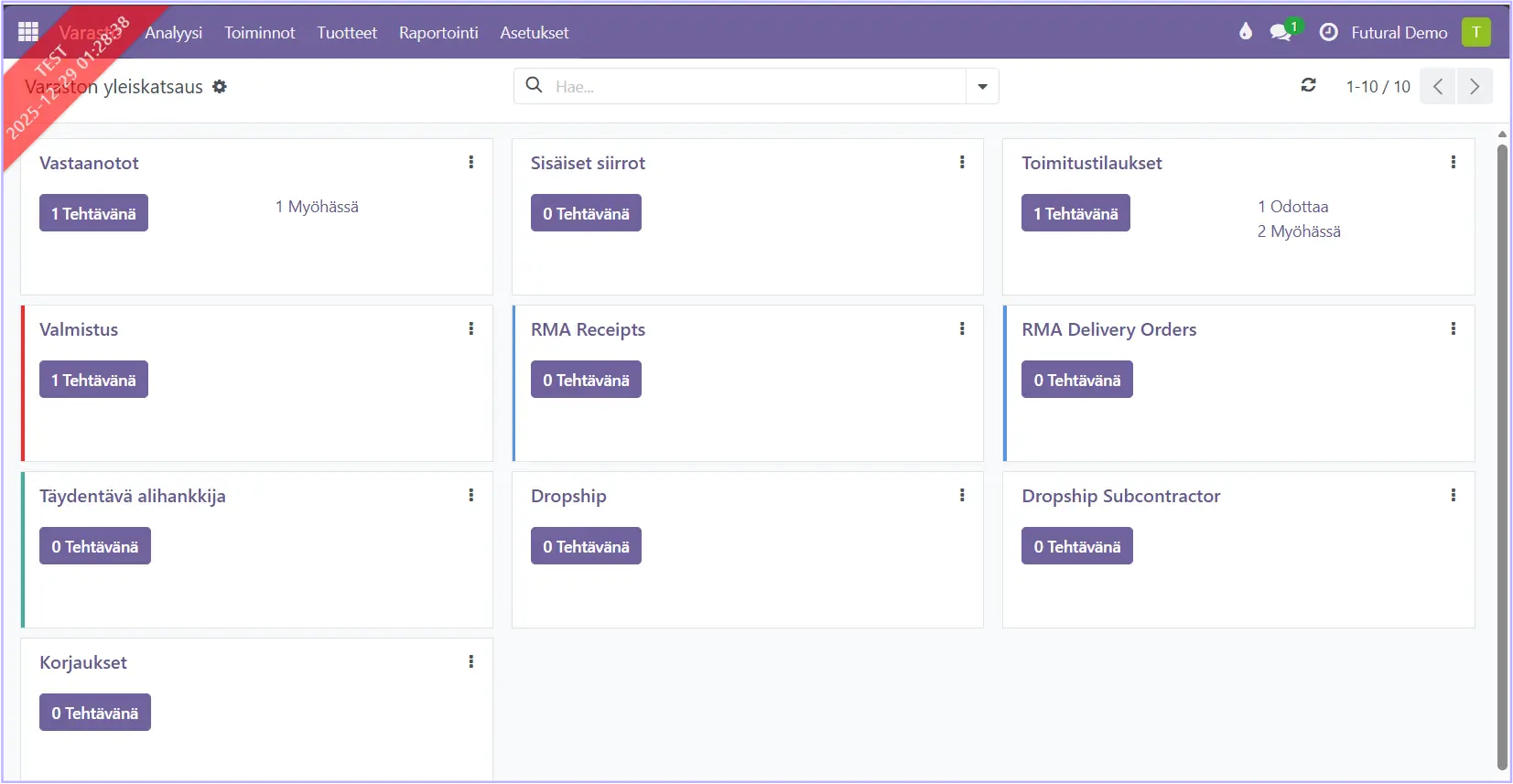The image size is (1513, 784).
Task: Open the Dropship Subcontractor card title
Action: pos(1120,496)
